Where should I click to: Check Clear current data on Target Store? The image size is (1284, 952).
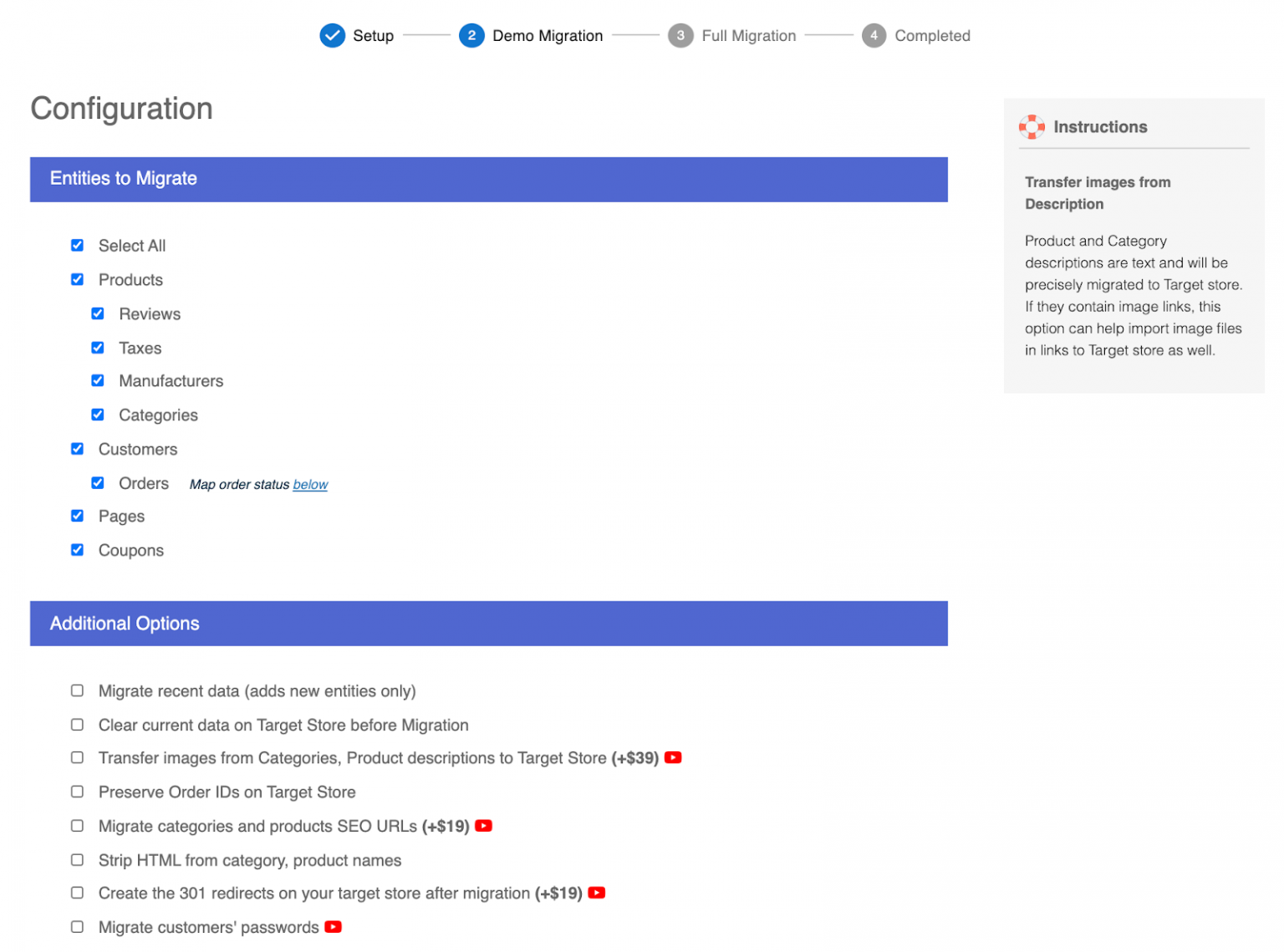pyautogui.click(x=77, y=724)
